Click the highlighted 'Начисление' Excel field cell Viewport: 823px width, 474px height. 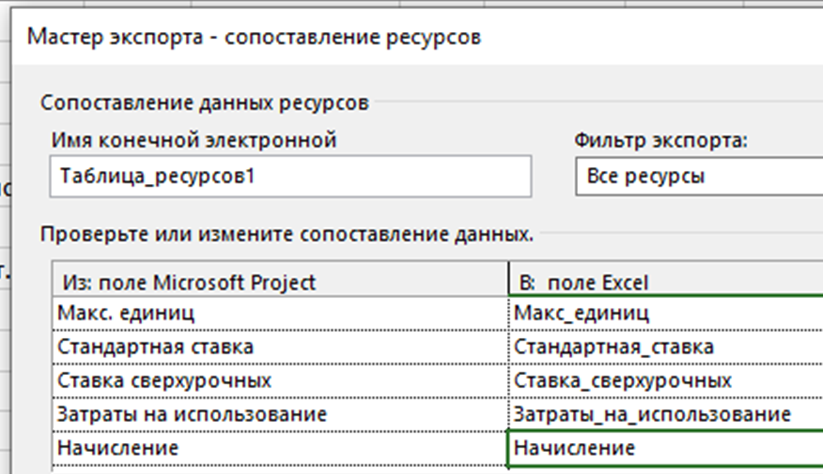pos(666,448)
